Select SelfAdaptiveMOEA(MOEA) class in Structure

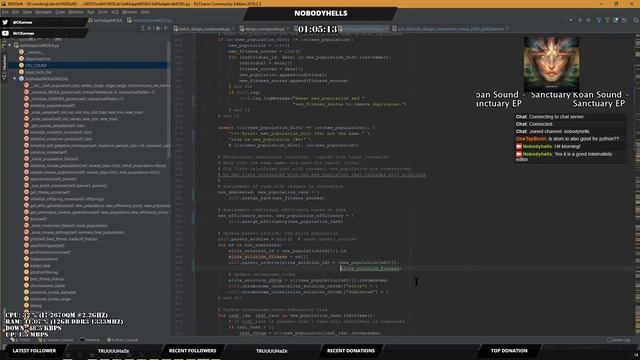tap(44, 79)
